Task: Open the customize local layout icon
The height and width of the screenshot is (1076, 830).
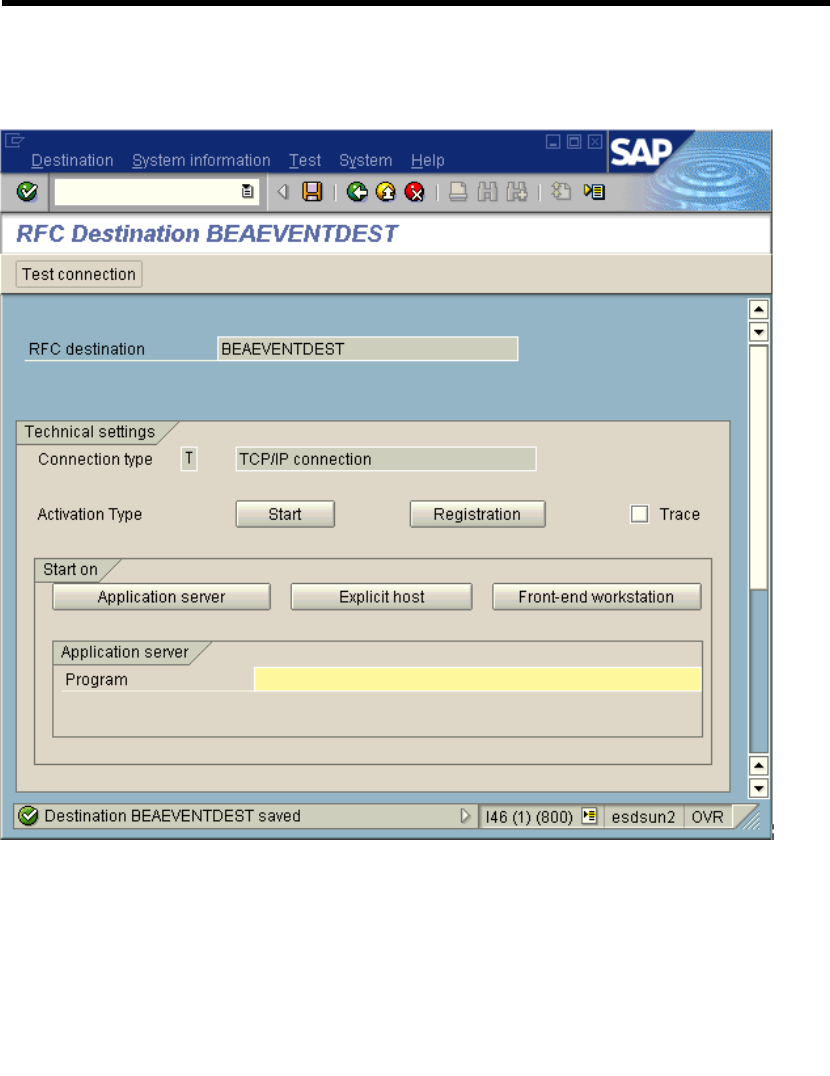Action: [594, 191]
